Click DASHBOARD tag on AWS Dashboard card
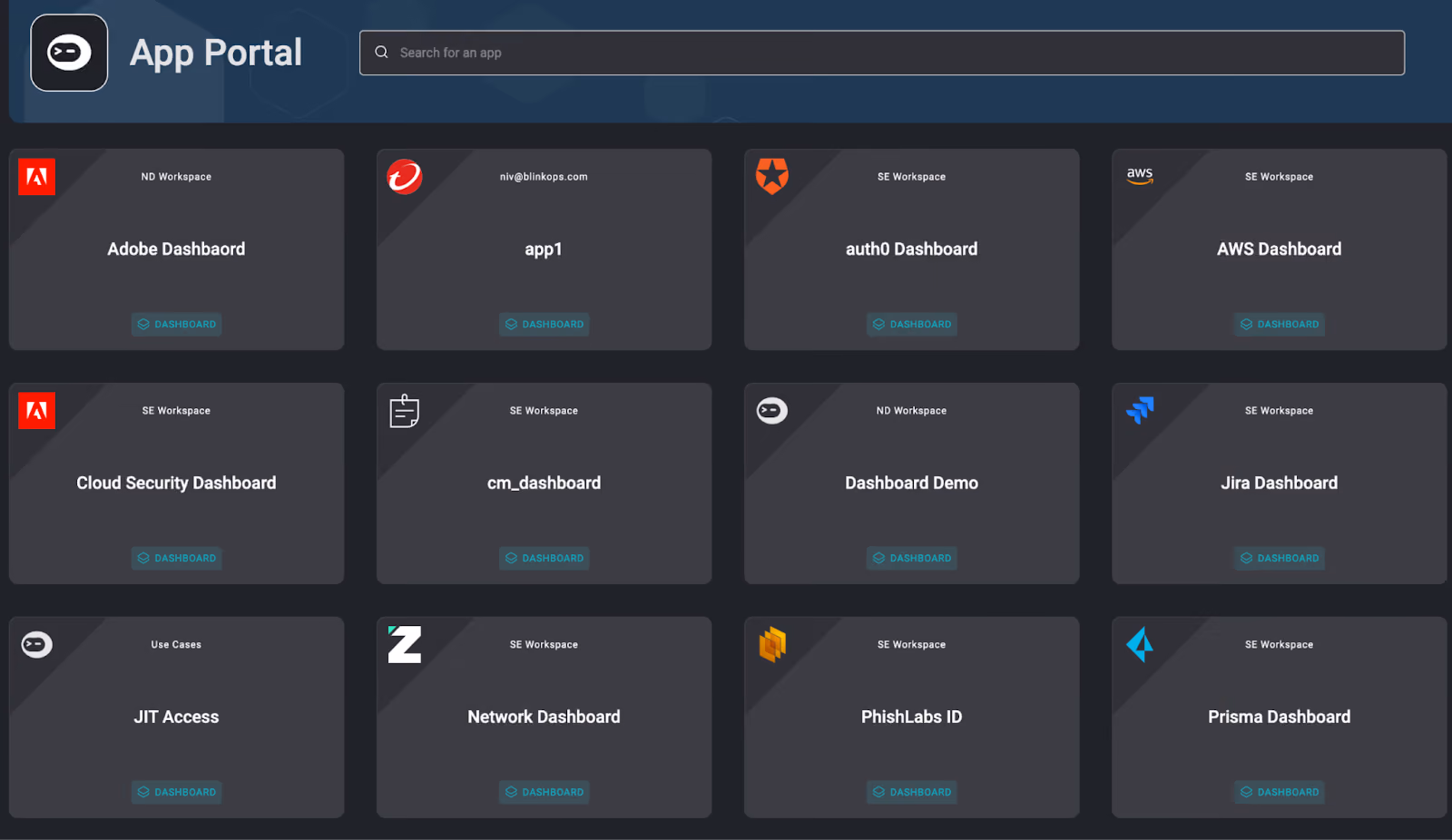Screen dimensions: 1452x840 pyautogui.click(x=1279, y=324)
